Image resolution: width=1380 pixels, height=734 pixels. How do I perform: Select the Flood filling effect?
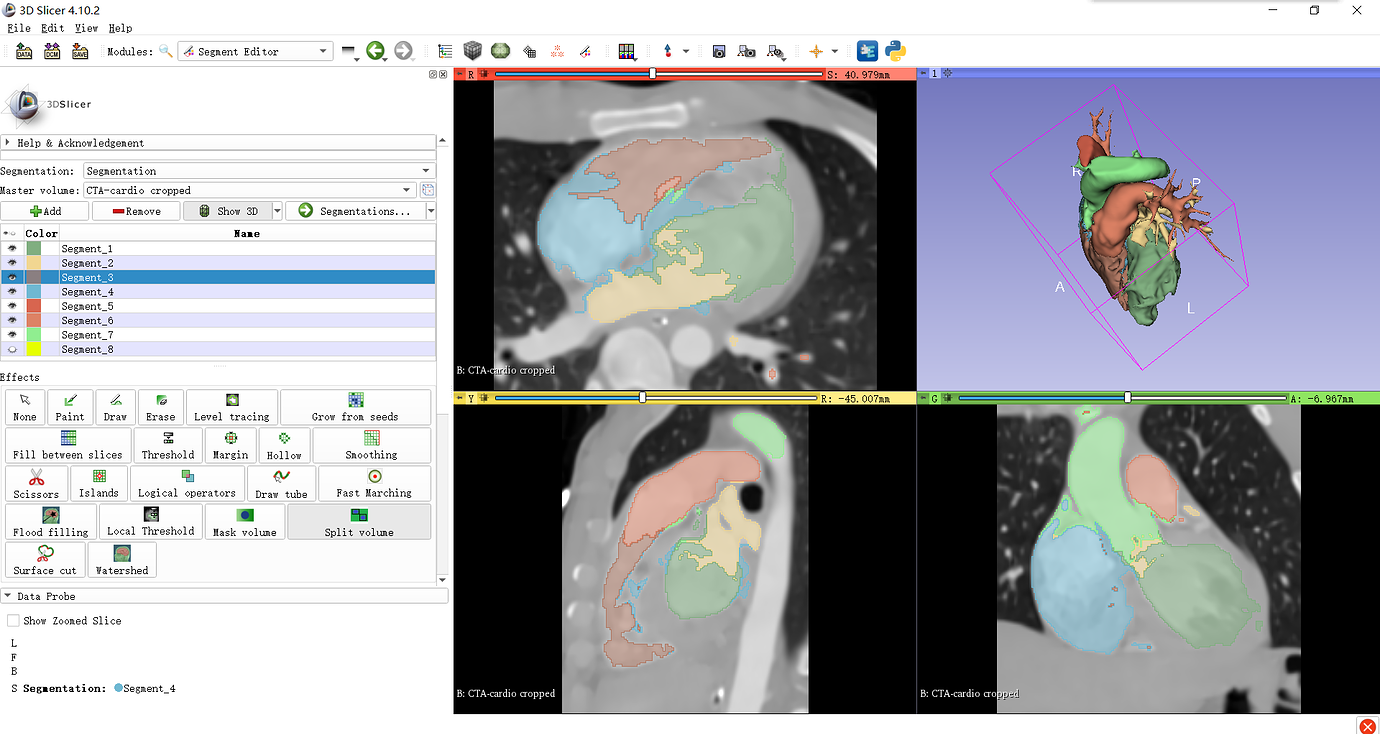click(51, 521)
